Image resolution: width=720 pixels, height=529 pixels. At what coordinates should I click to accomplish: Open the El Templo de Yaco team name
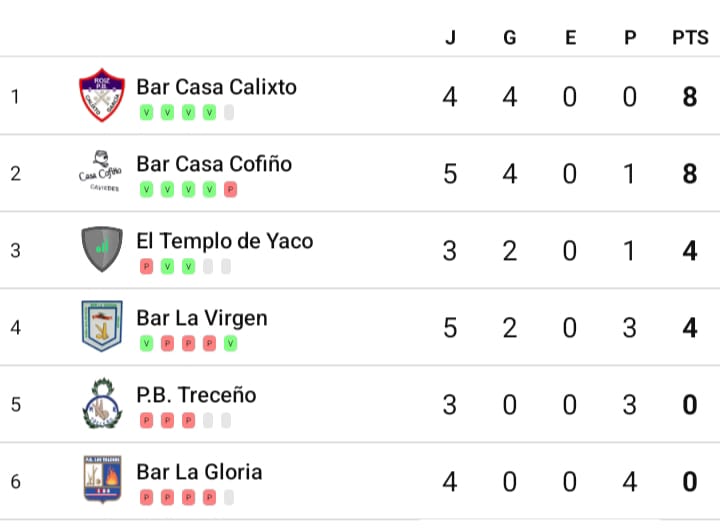click(225, 241)
